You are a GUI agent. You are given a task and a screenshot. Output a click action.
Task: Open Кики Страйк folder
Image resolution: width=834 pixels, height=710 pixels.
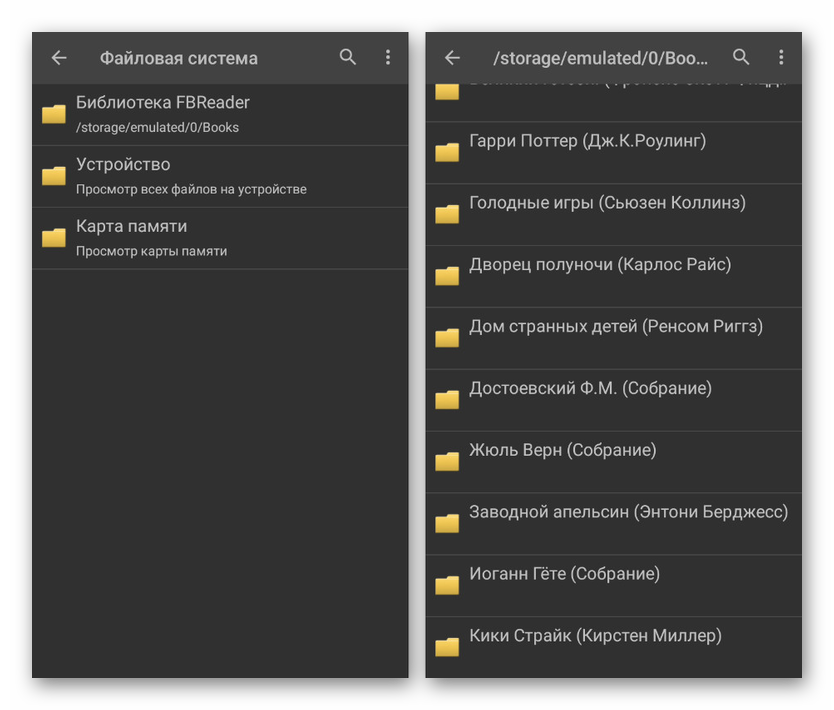pos(595,636)
